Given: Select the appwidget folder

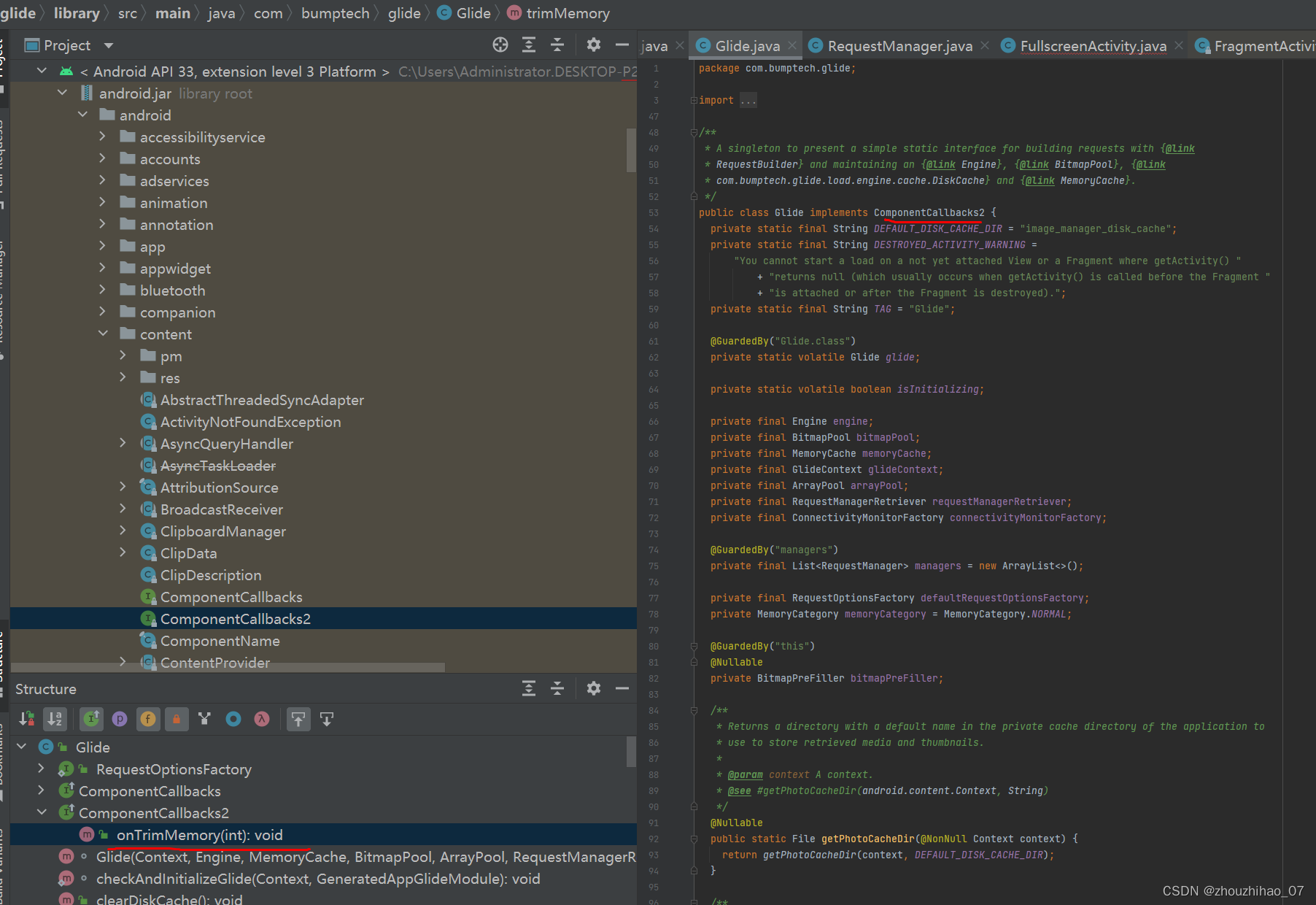Looking at the screenshot, I should click(x=175, y=268).
